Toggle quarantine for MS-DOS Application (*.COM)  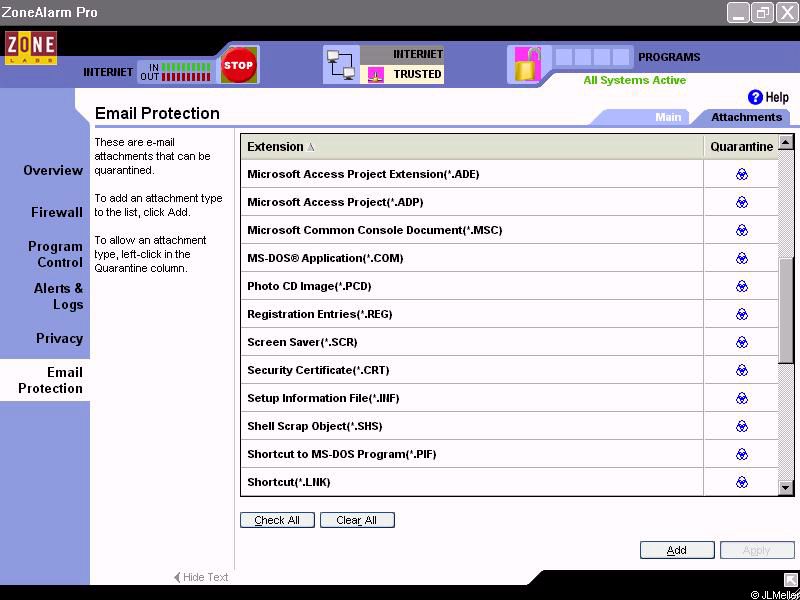click(742, 259)
